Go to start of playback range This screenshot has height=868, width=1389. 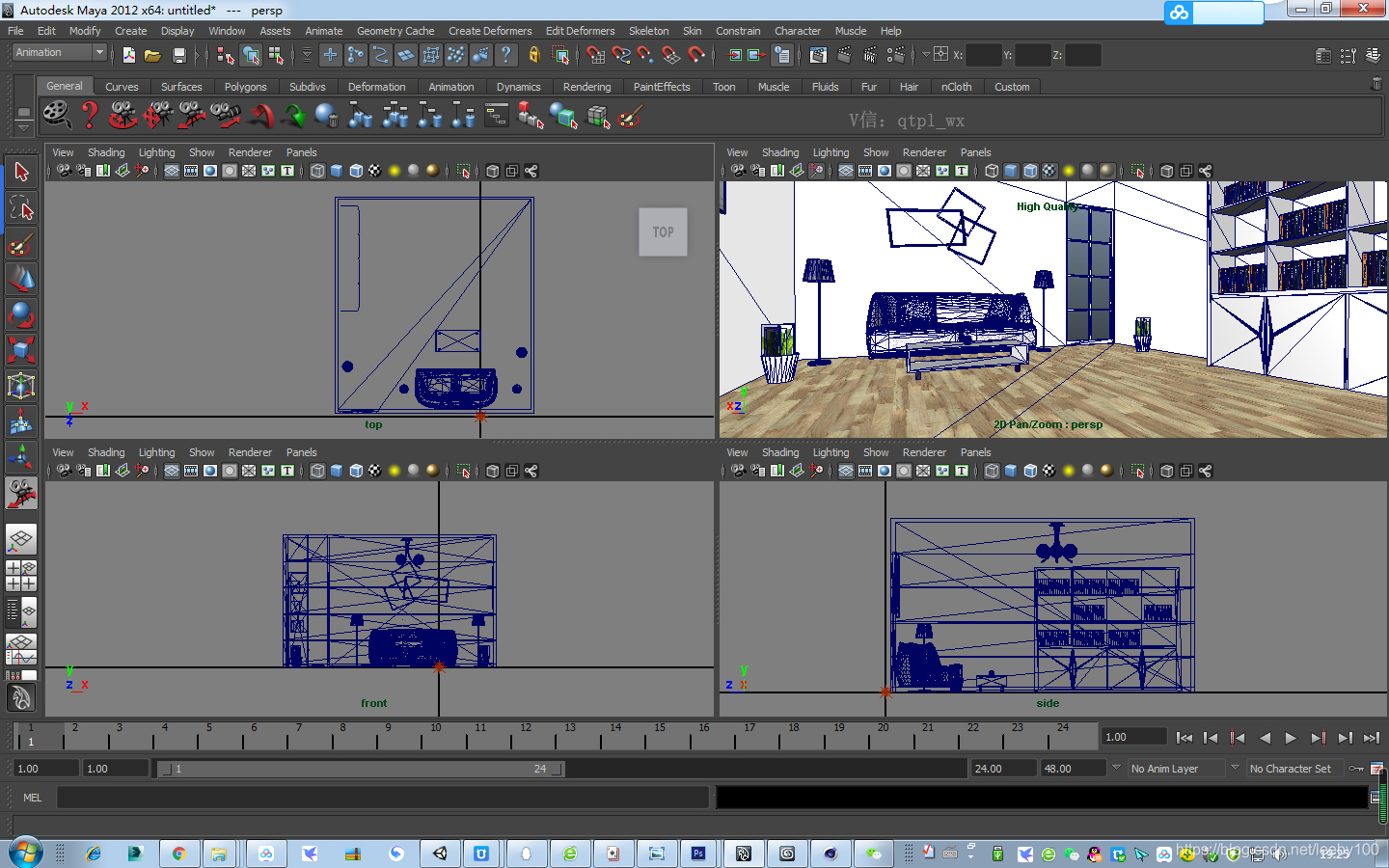(x=1185, y=738)
